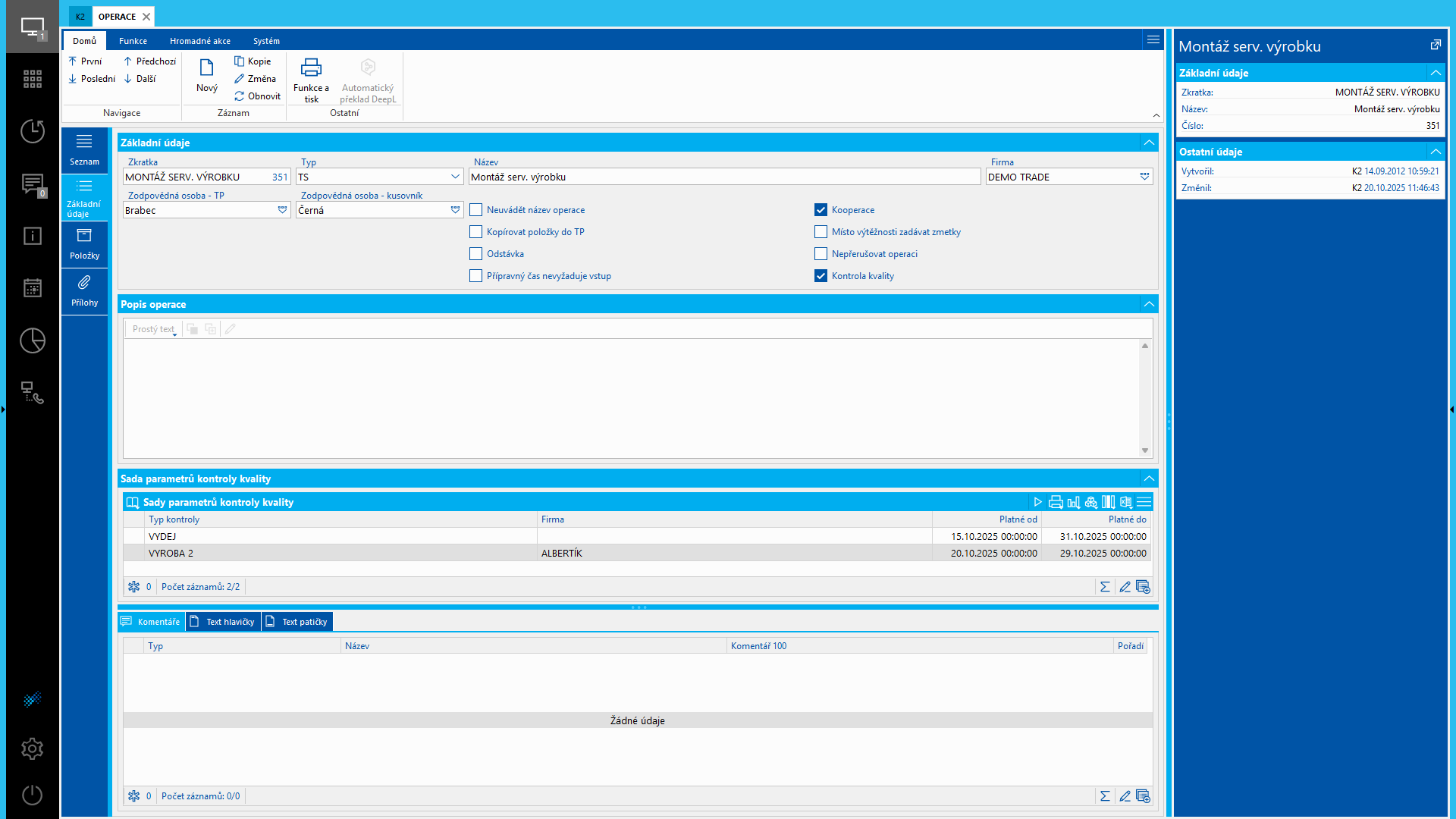The height and width of the screenshot is (819, 1456).
Task: Collapse the Popis operace section
Action: pyautogui.click(x=1149, y=304)
